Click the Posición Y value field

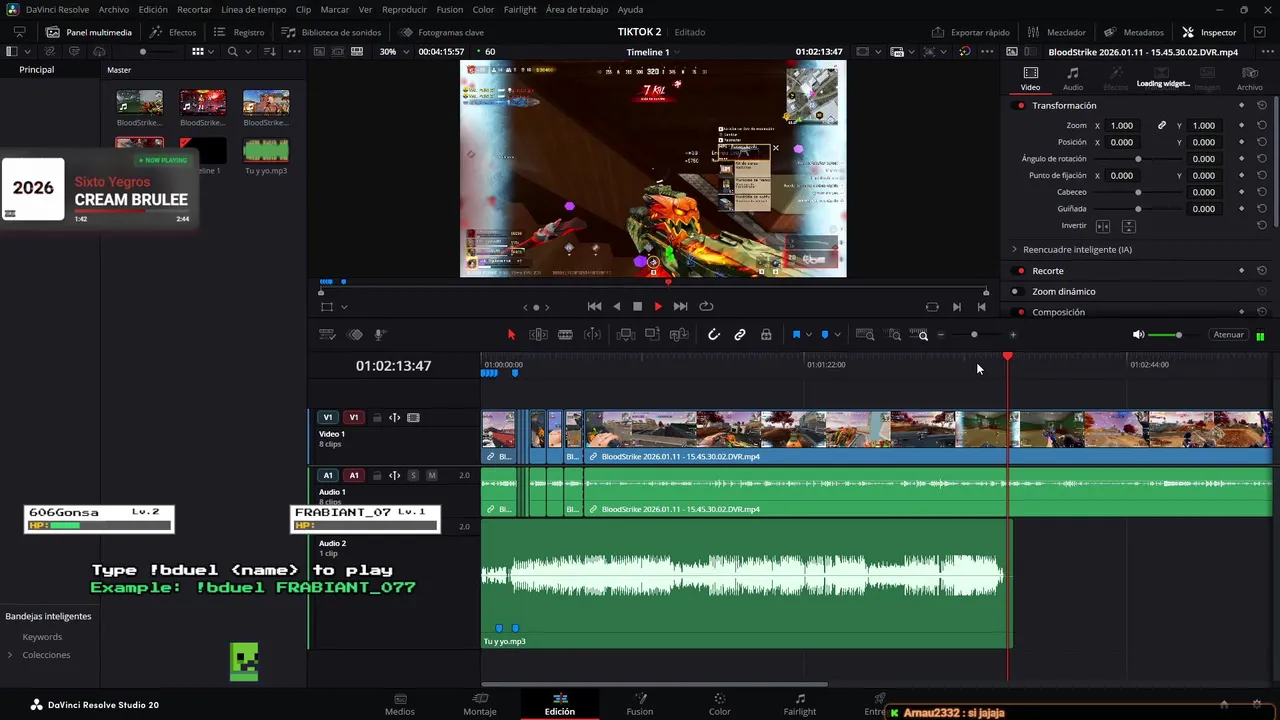1204,142
